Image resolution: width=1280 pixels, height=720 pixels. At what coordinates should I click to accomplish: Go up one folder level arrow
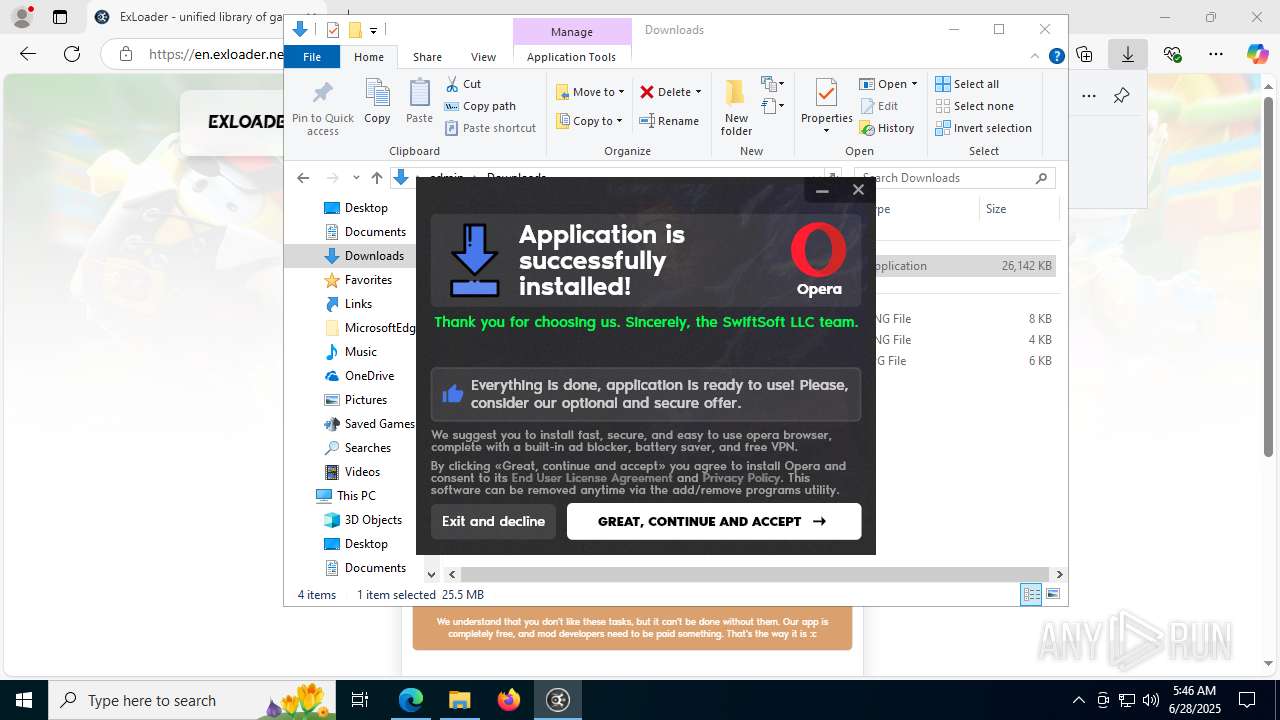(376, 178)
